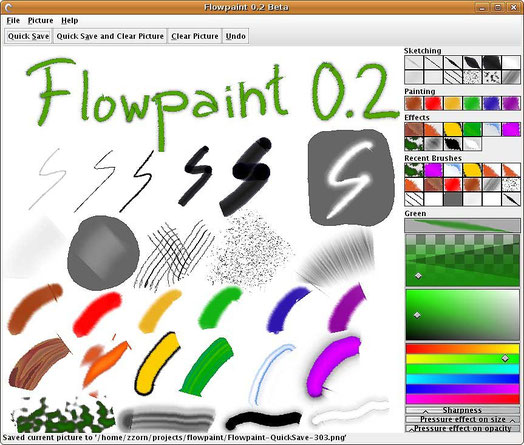The height and width of the screenshot is (445, 524).
Task: Select the orange wedge brush in Effects
Action: [x=433, y=130]
